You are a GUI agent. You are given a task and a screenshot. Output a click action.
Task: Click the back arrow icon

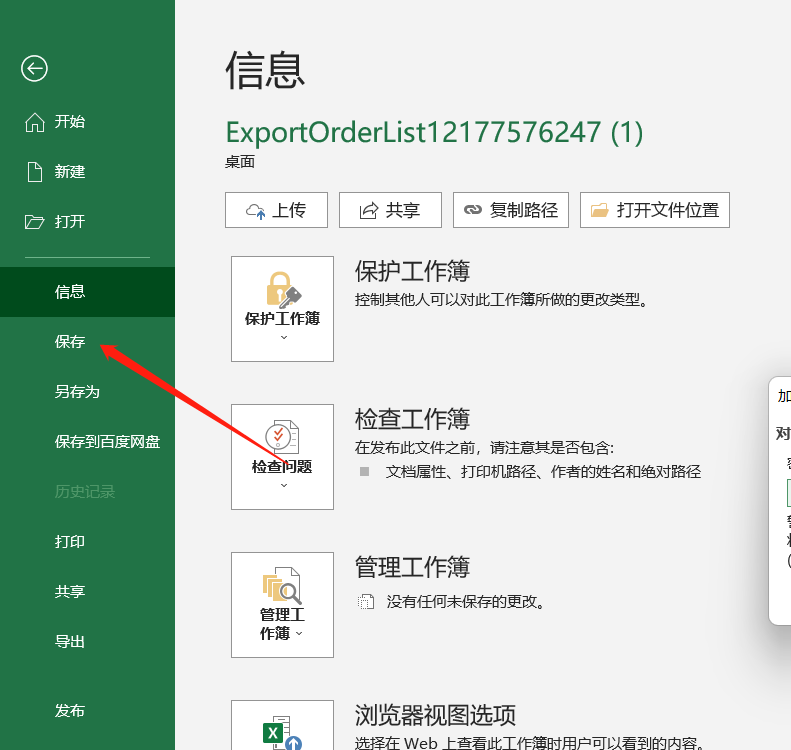point(35,68)
